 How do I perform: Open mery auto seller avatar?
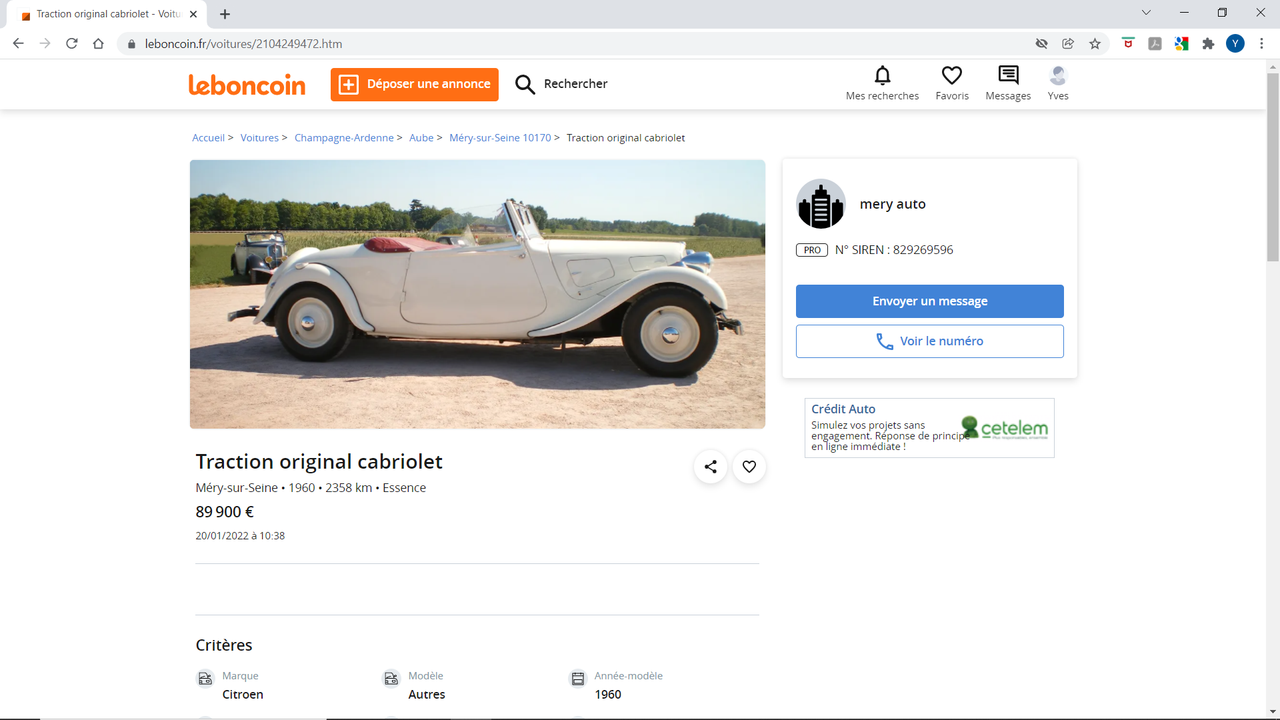[821, 204]
